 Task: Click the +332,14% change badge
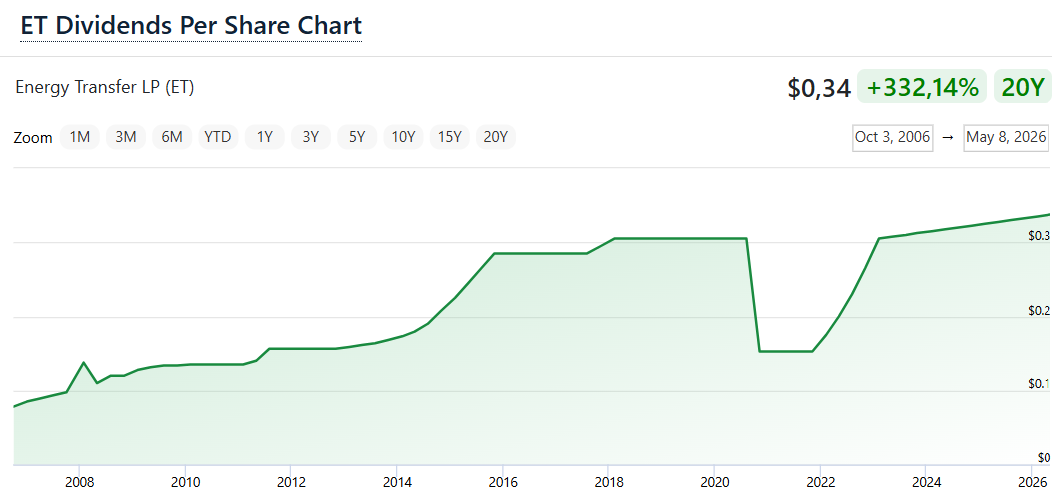click(x=922, y=87)
